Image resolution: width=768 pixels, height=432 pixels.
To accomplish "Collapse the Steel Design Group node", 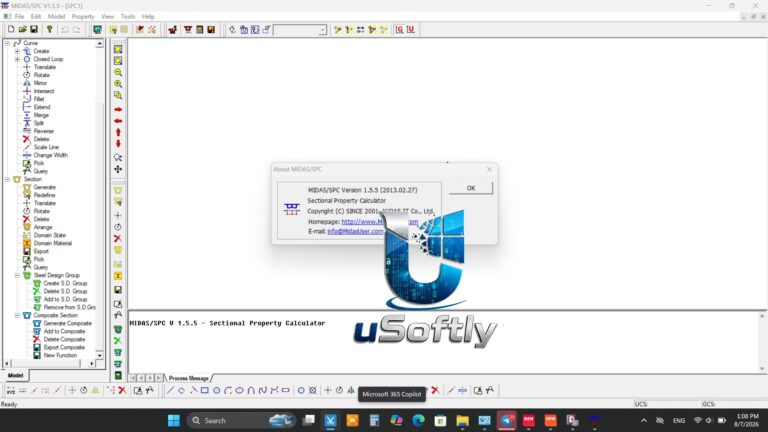I will (17, 275).
